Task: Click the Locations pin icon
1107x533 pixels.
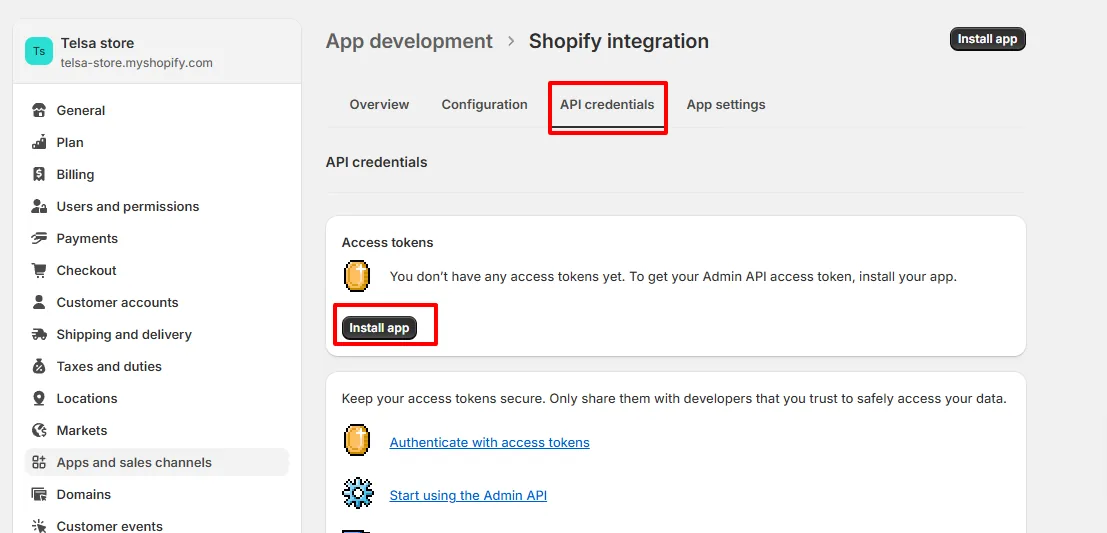Action: [39, 398]
